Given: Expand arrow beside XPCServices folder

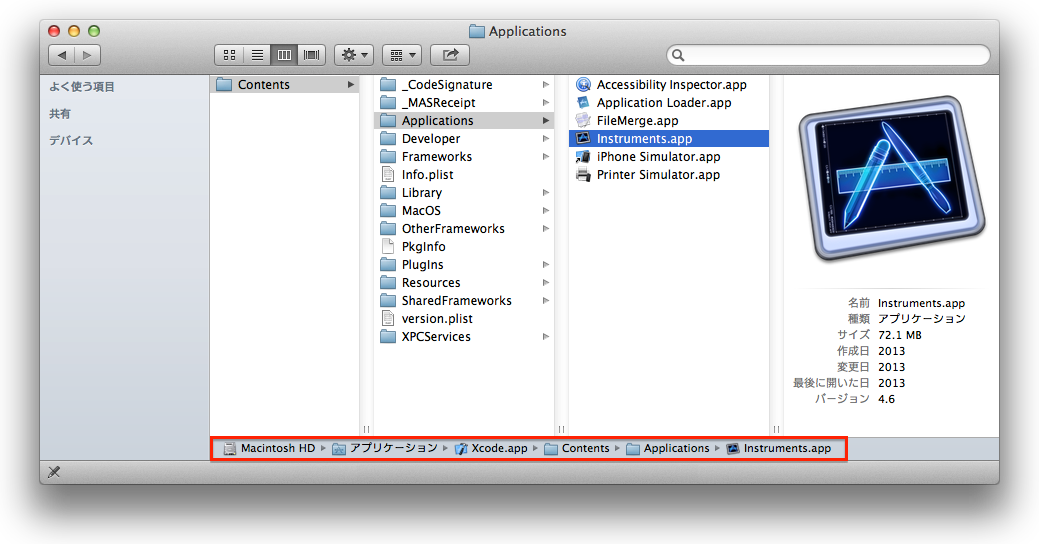Looking at the screenshot, I should pyautogui.click(x=546, y=337).
